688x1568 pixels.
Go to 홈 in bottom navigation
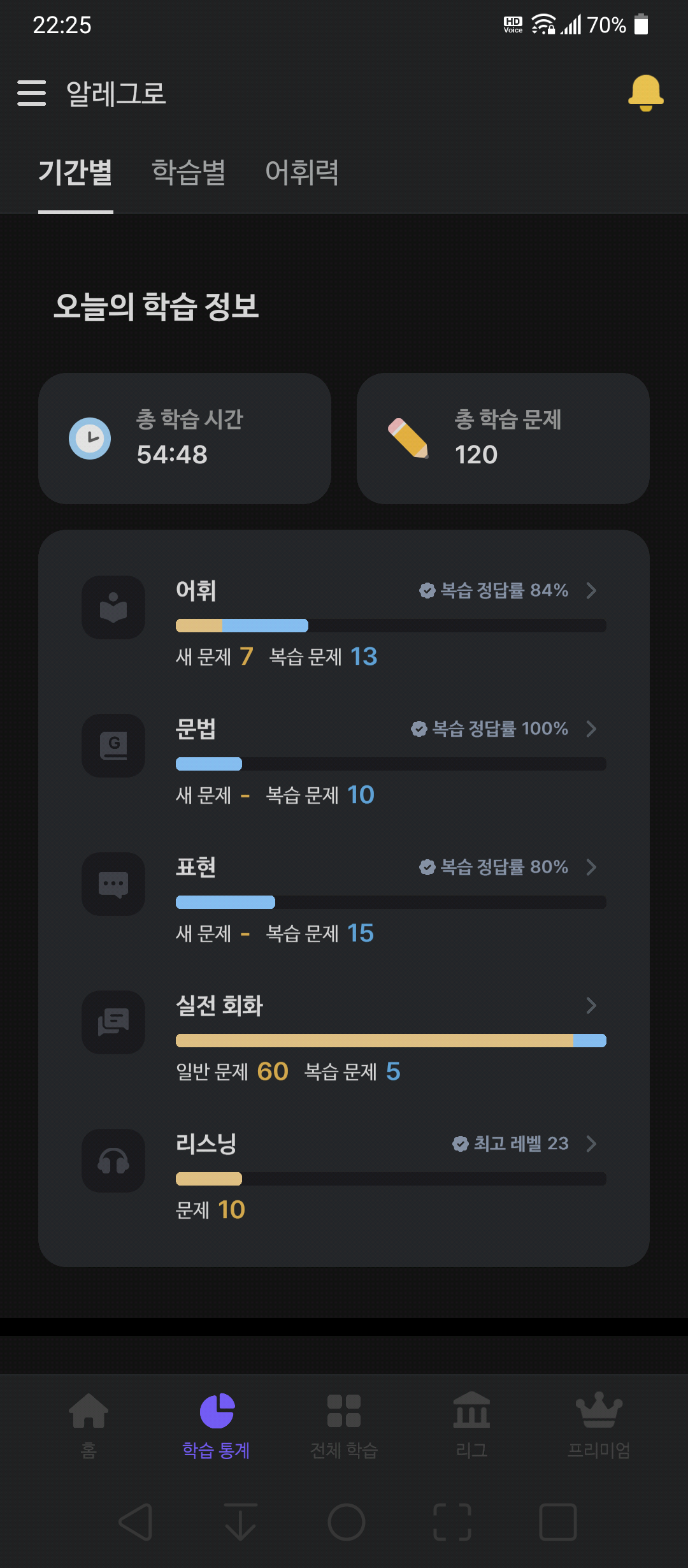click(x=89, y=1426)
